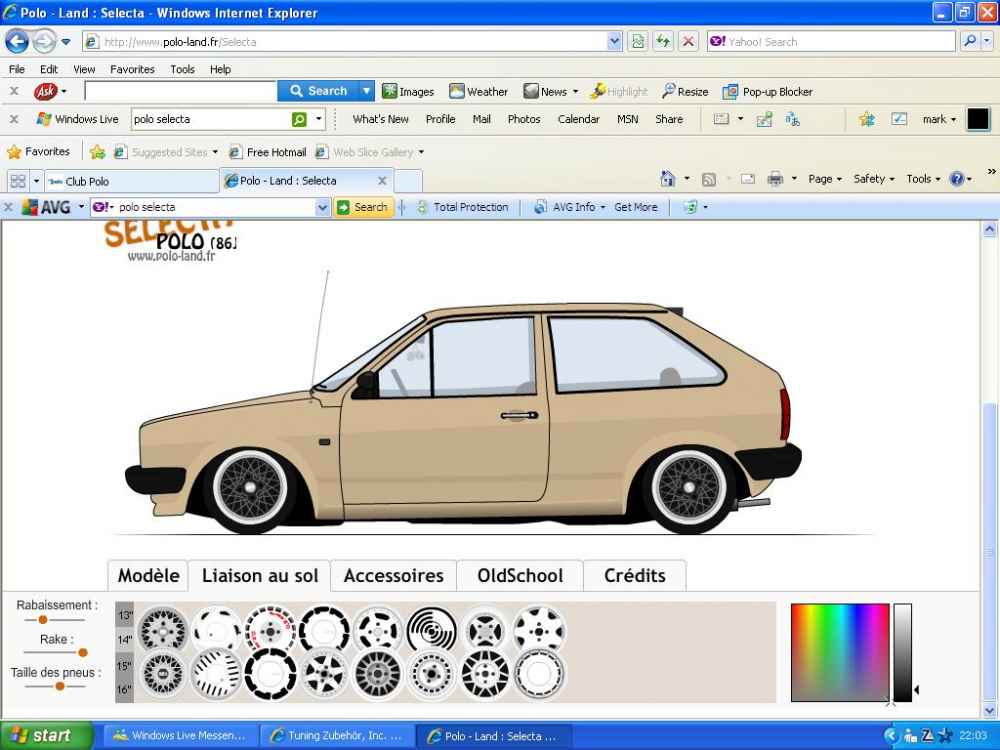1000x750 pixels.
Task: Click the Ask toolbar logo icon
Action: coord(45,91)
